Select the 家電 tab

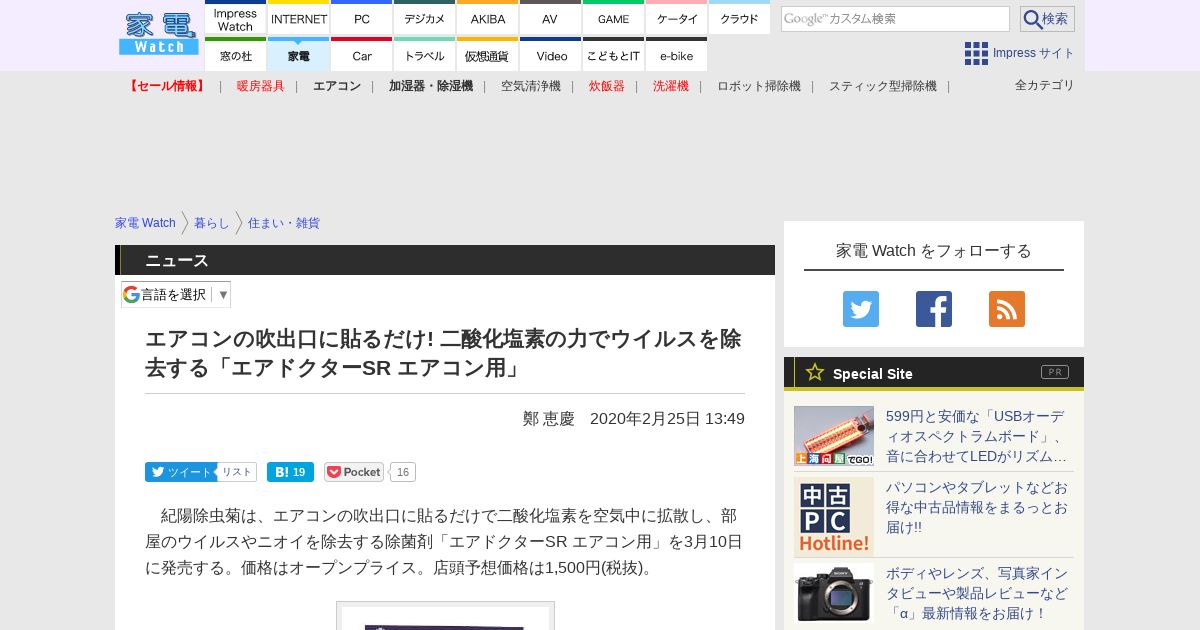click(299, 55)
